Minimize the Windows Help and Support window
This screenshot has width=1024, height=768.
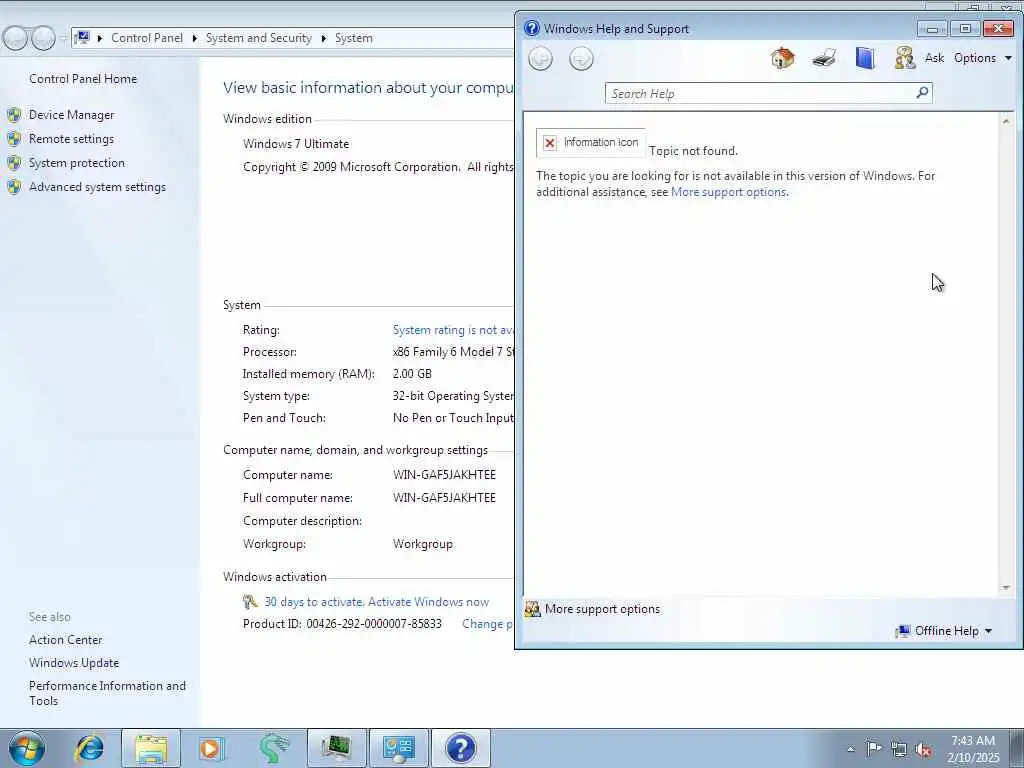(932, 29)
